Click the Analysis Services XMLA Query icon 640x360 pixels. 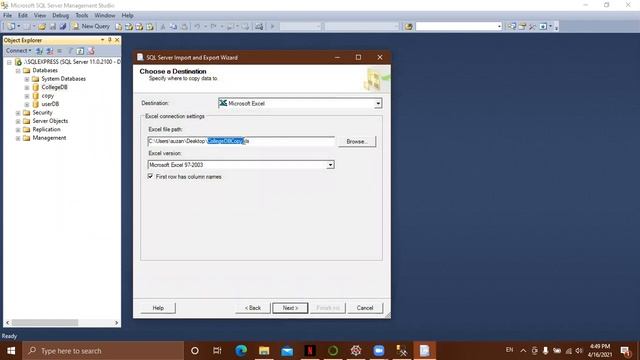click(x=150, y=27)
